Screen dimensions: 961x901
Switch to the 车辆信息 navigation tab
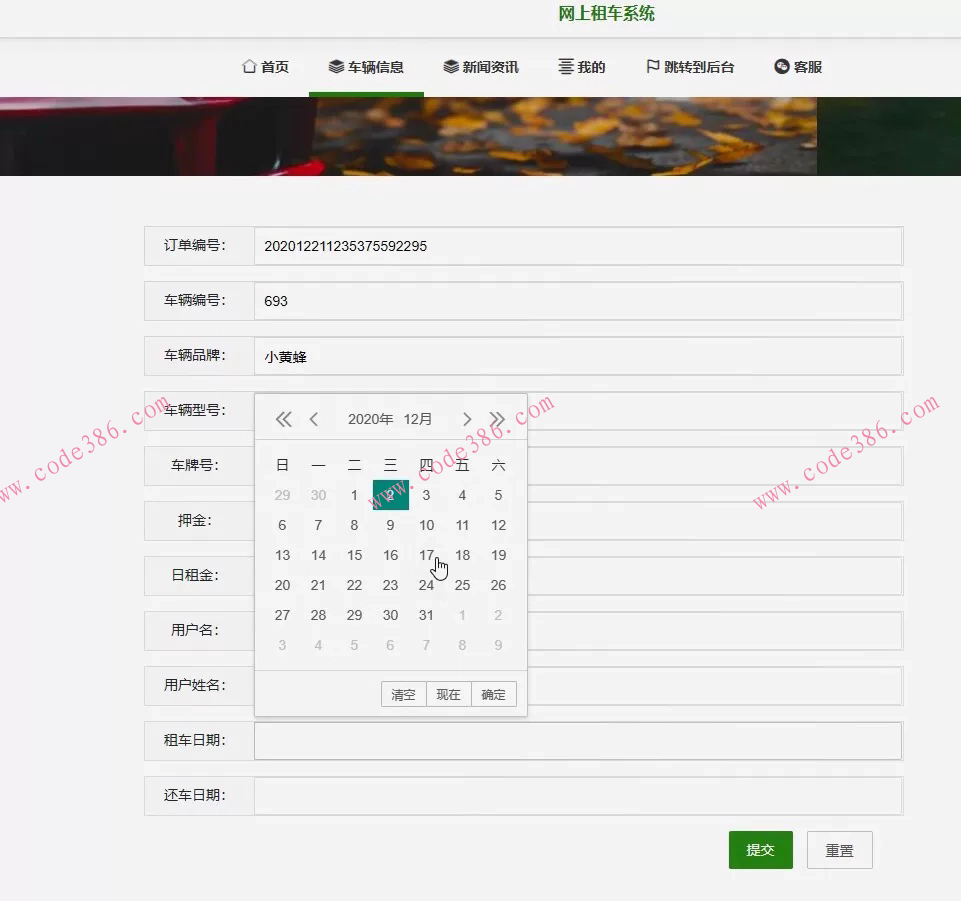pyautogui.click(x=366, y=66)
